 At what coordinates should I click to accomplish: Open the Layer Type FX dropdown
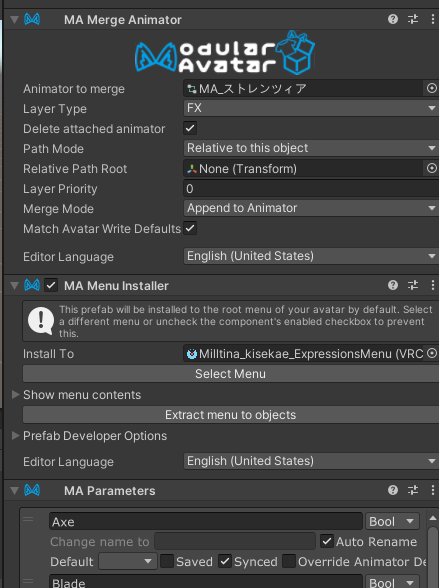(x=311, y=108)
